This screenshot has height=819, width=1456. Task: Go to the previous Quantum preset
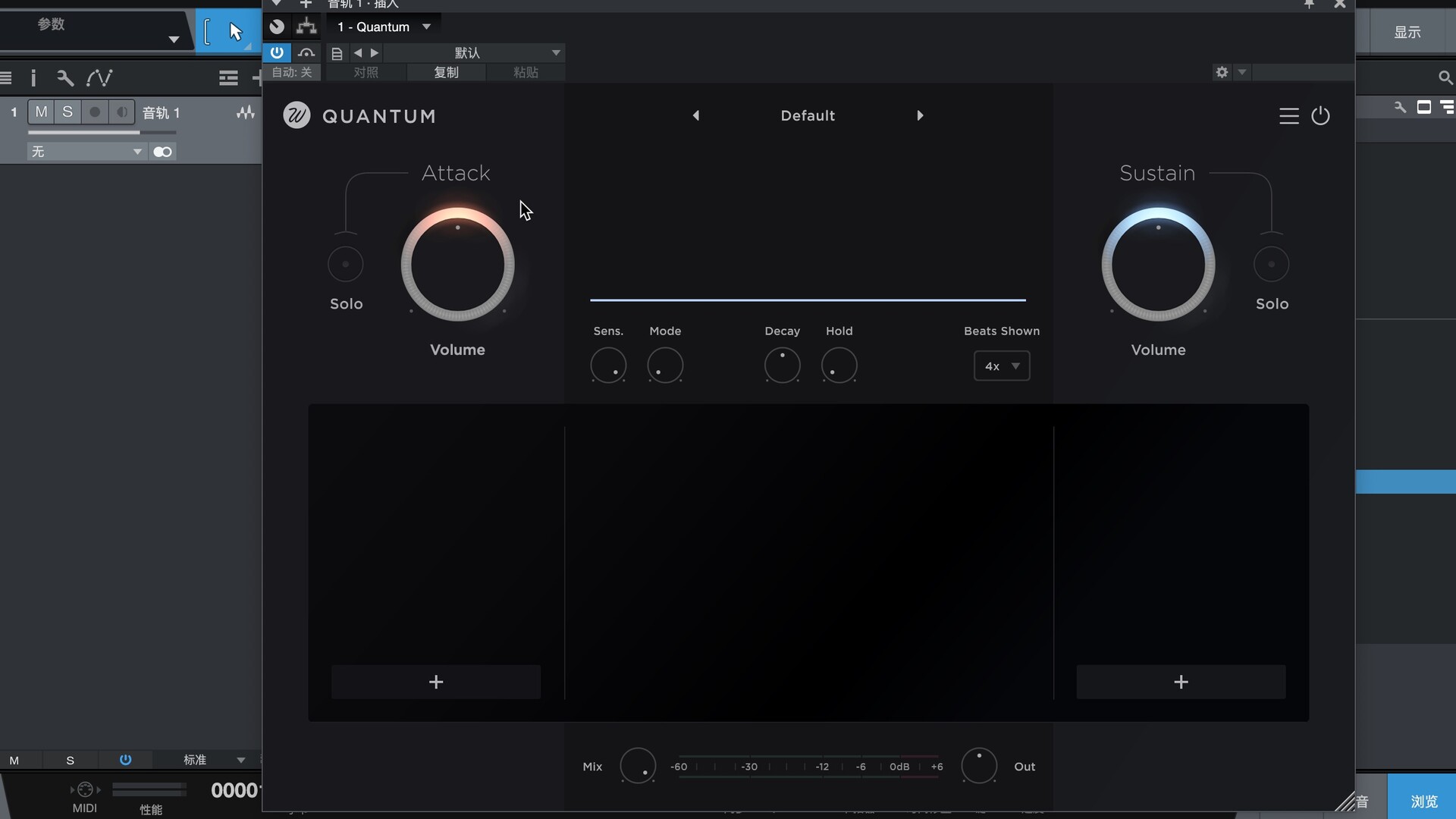pos(696,116)
